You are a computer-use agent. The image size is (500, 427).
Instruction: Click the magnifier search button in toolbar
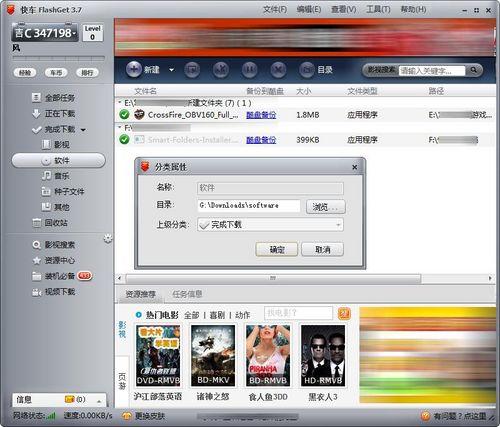click(x=473, y=70)
